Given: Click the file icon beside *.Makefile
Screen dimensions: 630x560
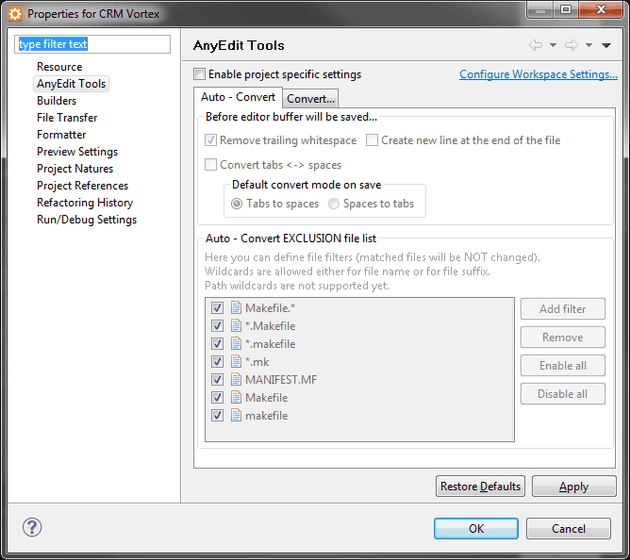Looking at the screenshot, I should coord(236,326).
